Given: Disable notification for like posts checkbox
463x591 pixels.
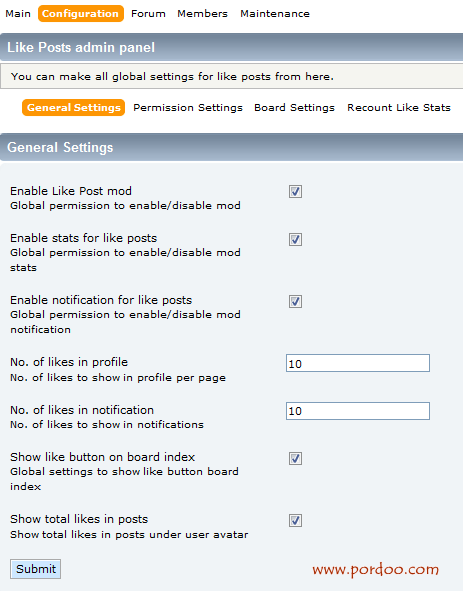Looking at the screenshot, I should (295, 302).
